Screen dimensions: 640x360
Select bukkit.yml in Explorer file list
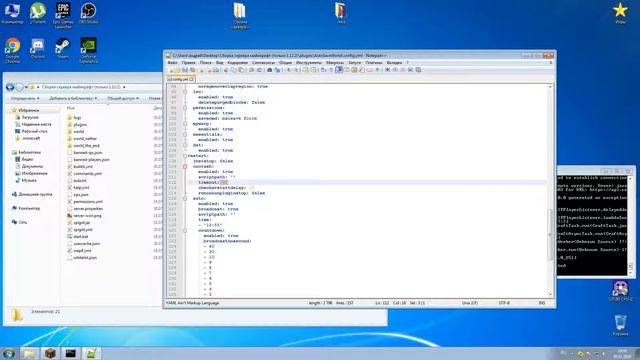(x=80, y=167)
